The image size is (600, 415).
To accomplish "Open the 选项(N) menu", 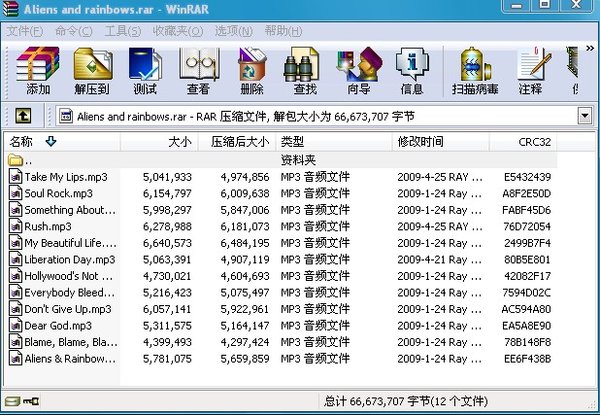I will click(234, 31).
